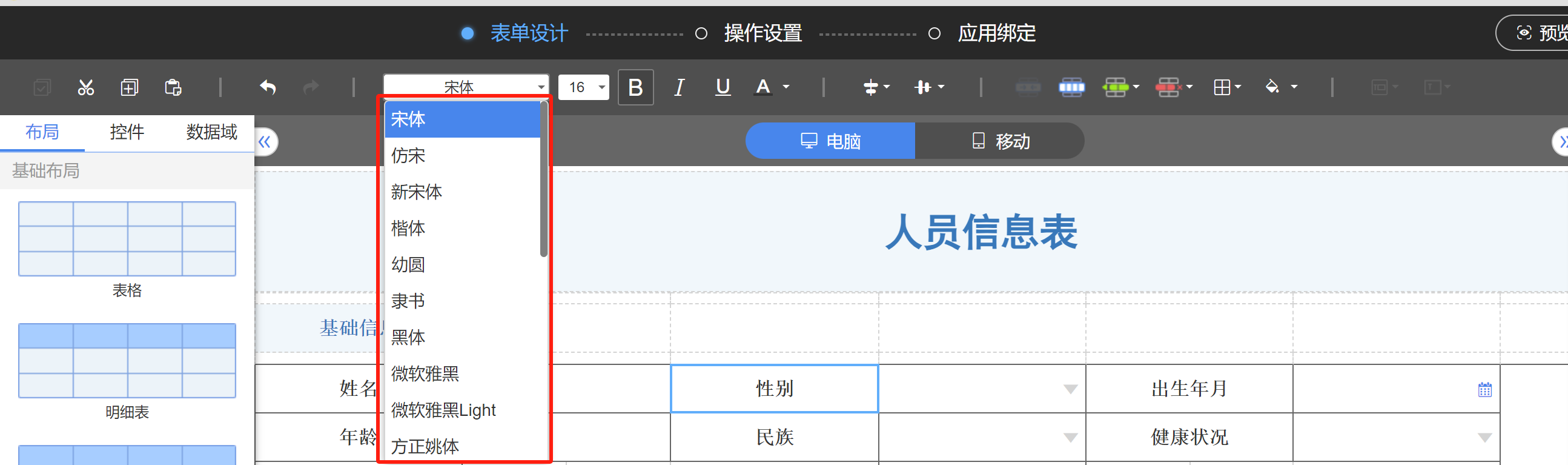This screenshot has width=1568, height=465.
Task: Click the horizontal alignment icon
Action: pyautogui.click(x=870, y=88)
